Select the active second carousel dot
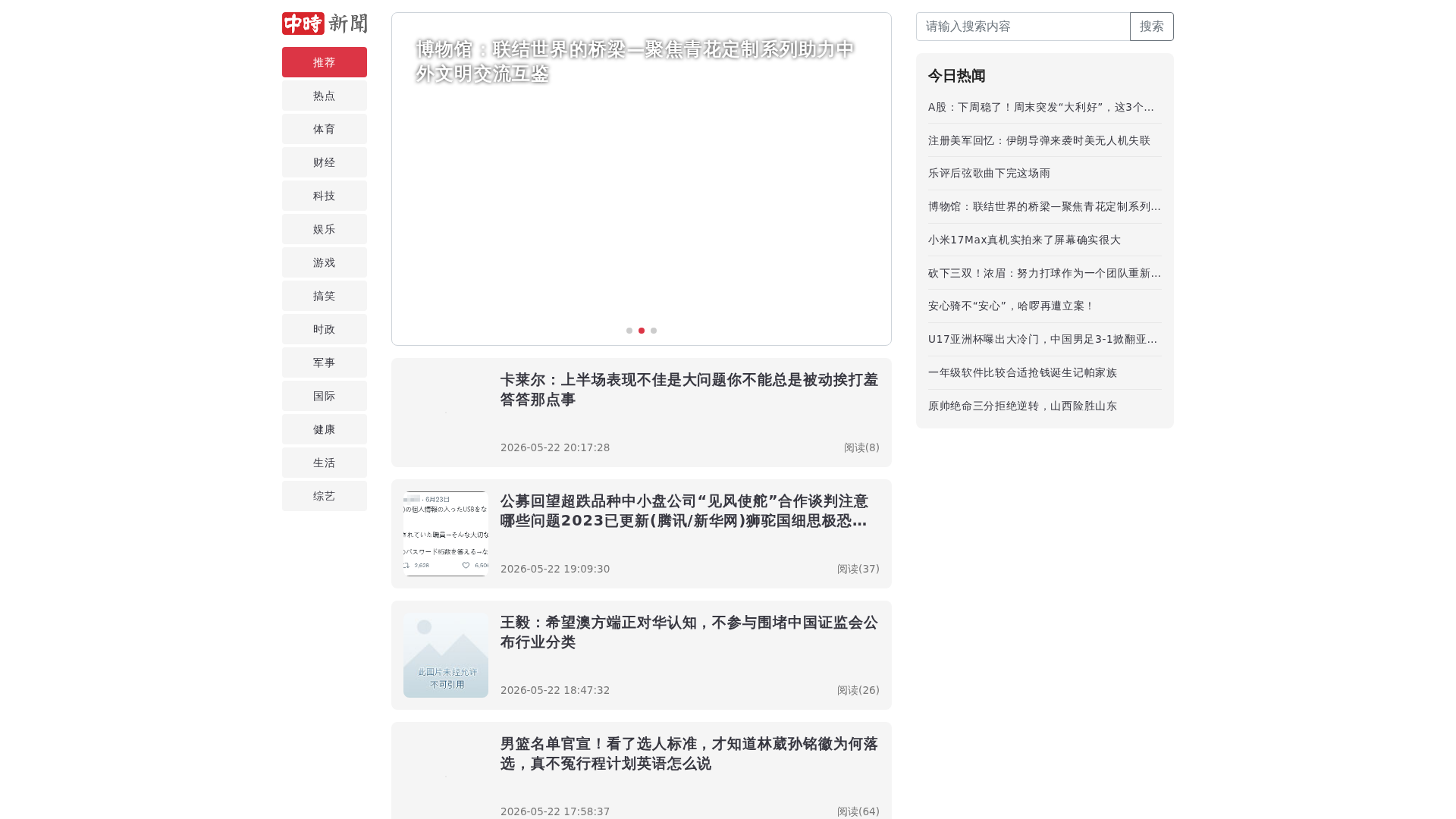The height and width of the screenshot is (819, 1456). coord(642,331)
